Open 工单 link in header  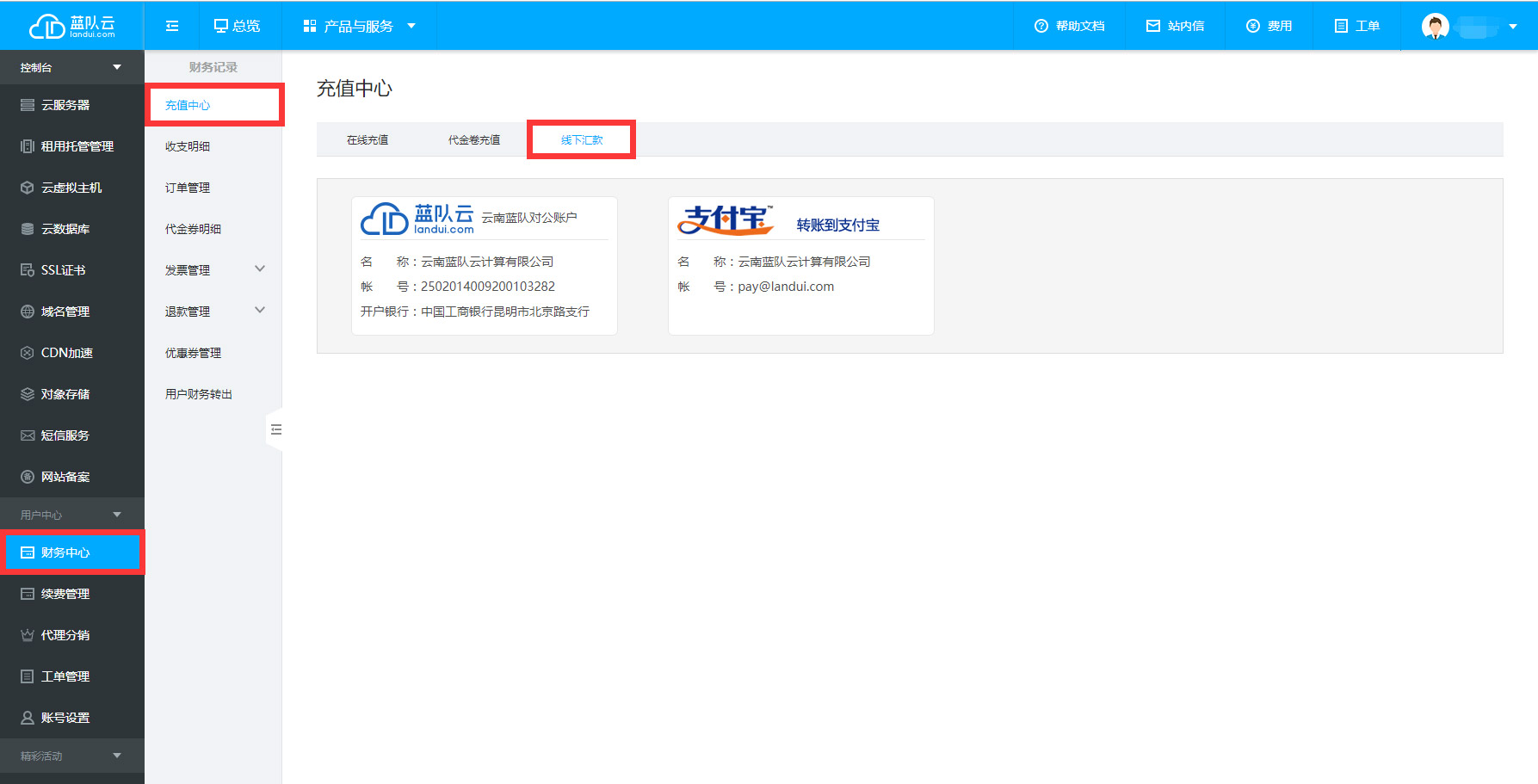coord(1368,26)
